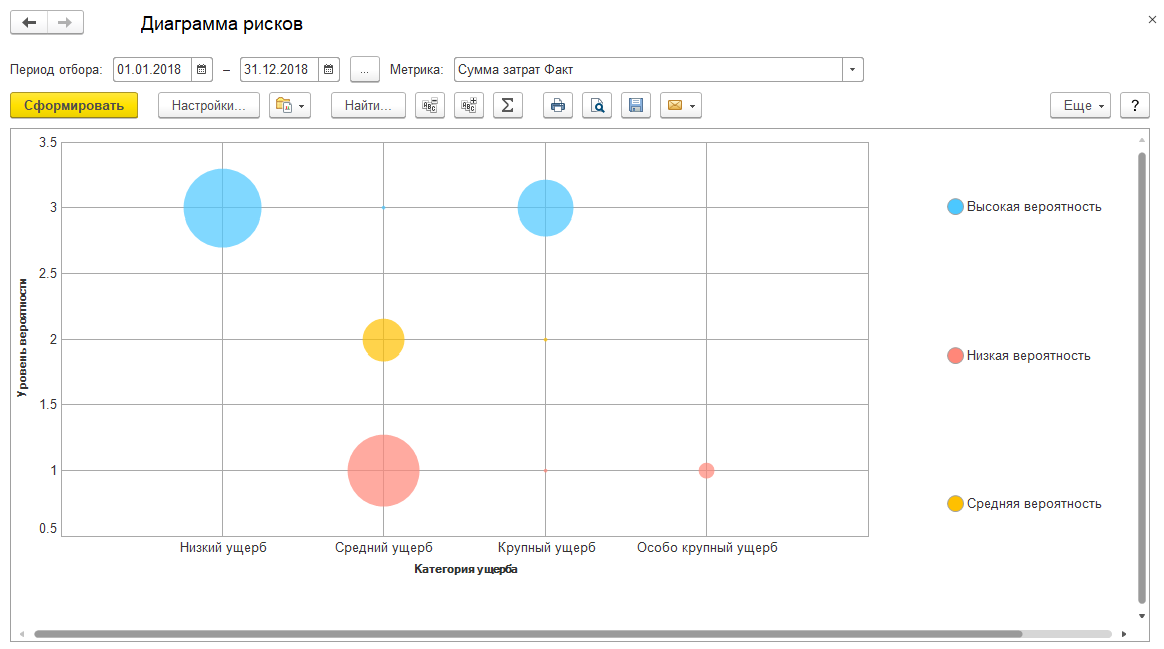Open calendar for end date 31.12.2018

(x=329, y=70)
